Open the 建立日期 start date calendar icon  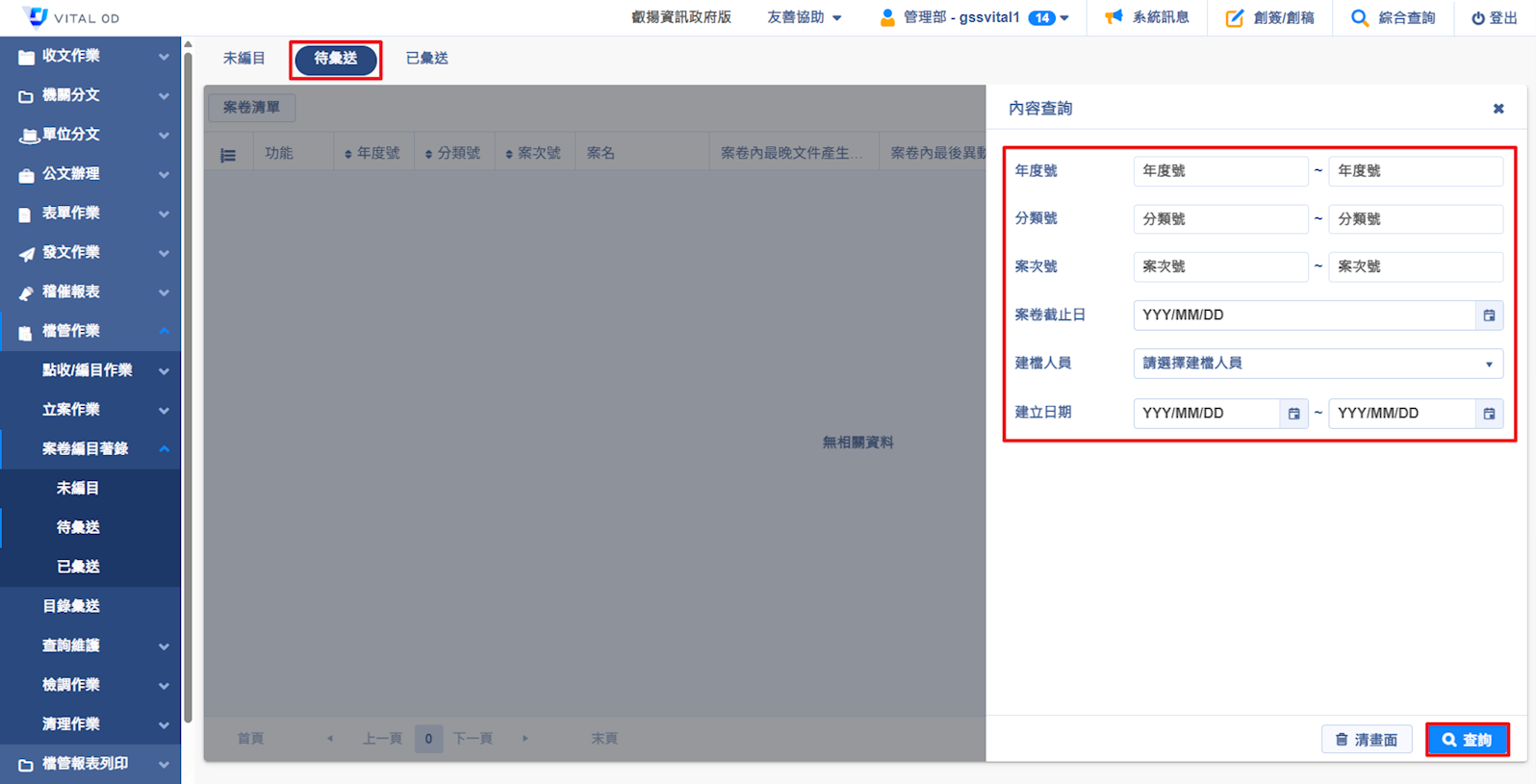[x=1293, y=414]
